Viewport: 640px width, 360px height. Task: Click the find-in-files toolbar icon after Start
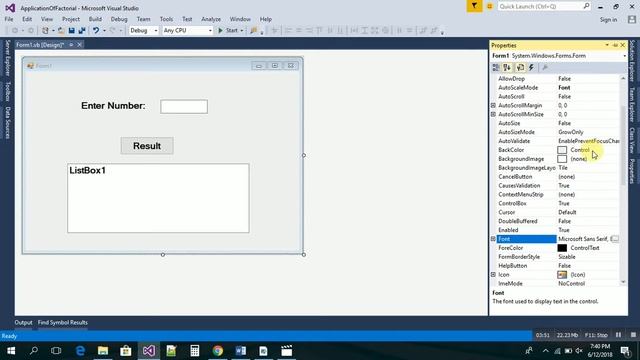(x=253, y=31)
